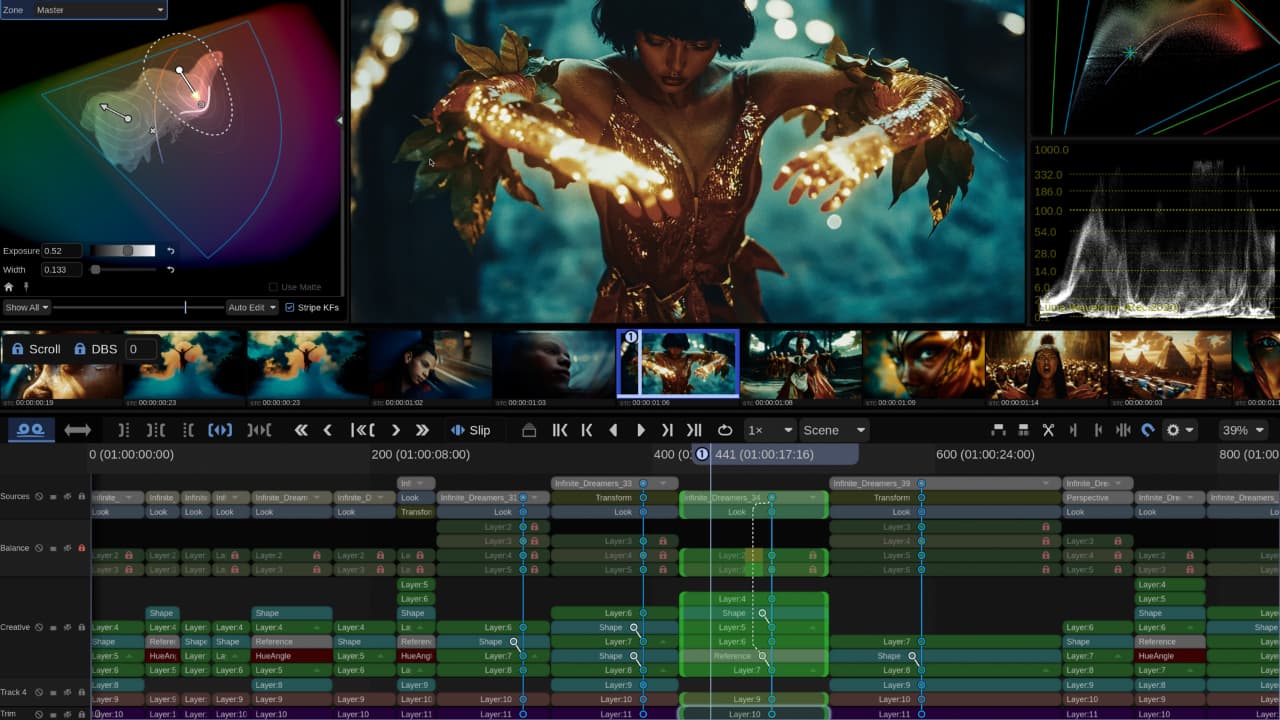1280x720 pixels.
Task: Click the reset arrow beside the Width value
Action: [169, 268]
